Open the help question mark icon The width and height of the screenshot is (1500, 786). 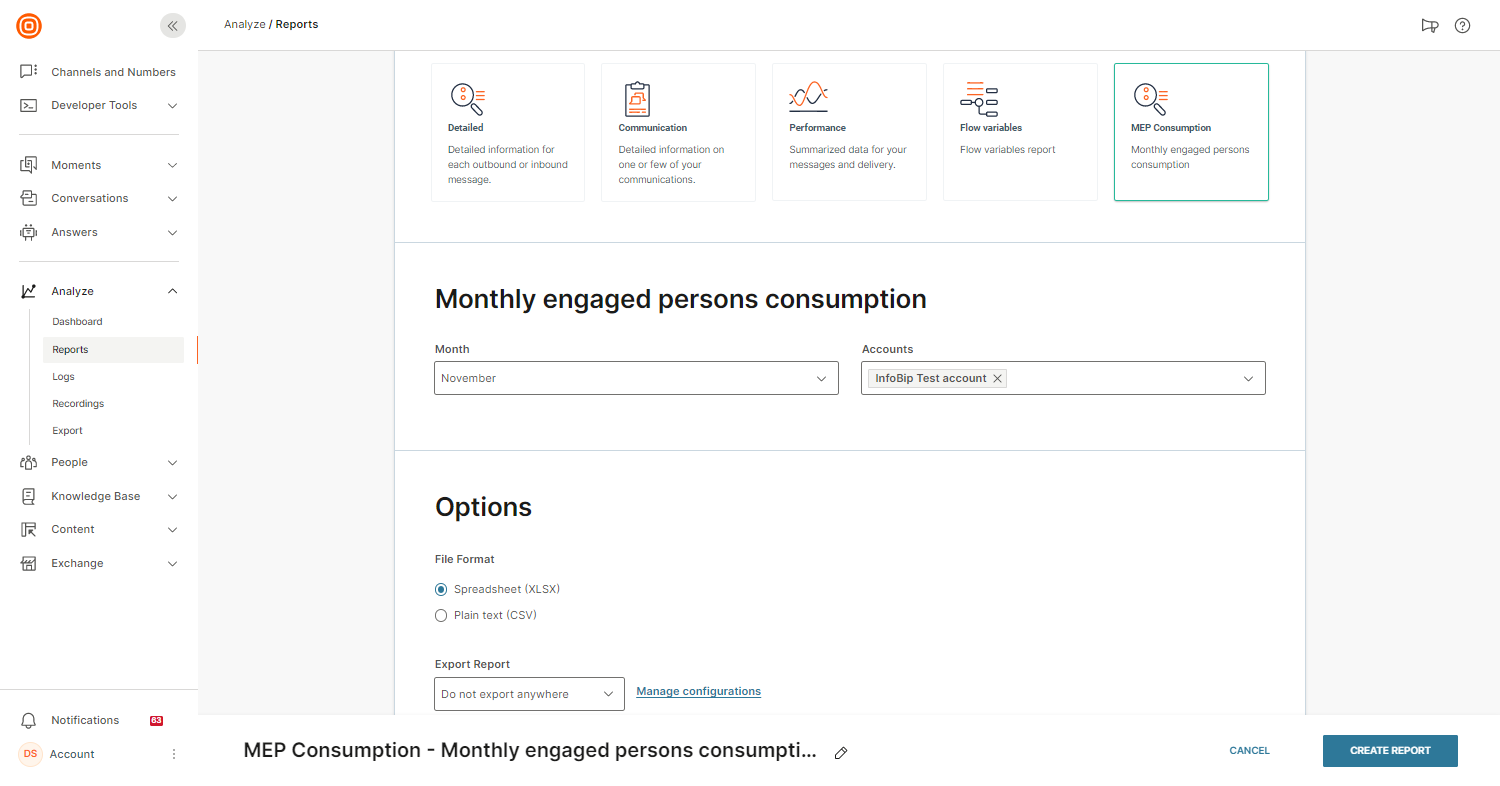[1462, 26]
